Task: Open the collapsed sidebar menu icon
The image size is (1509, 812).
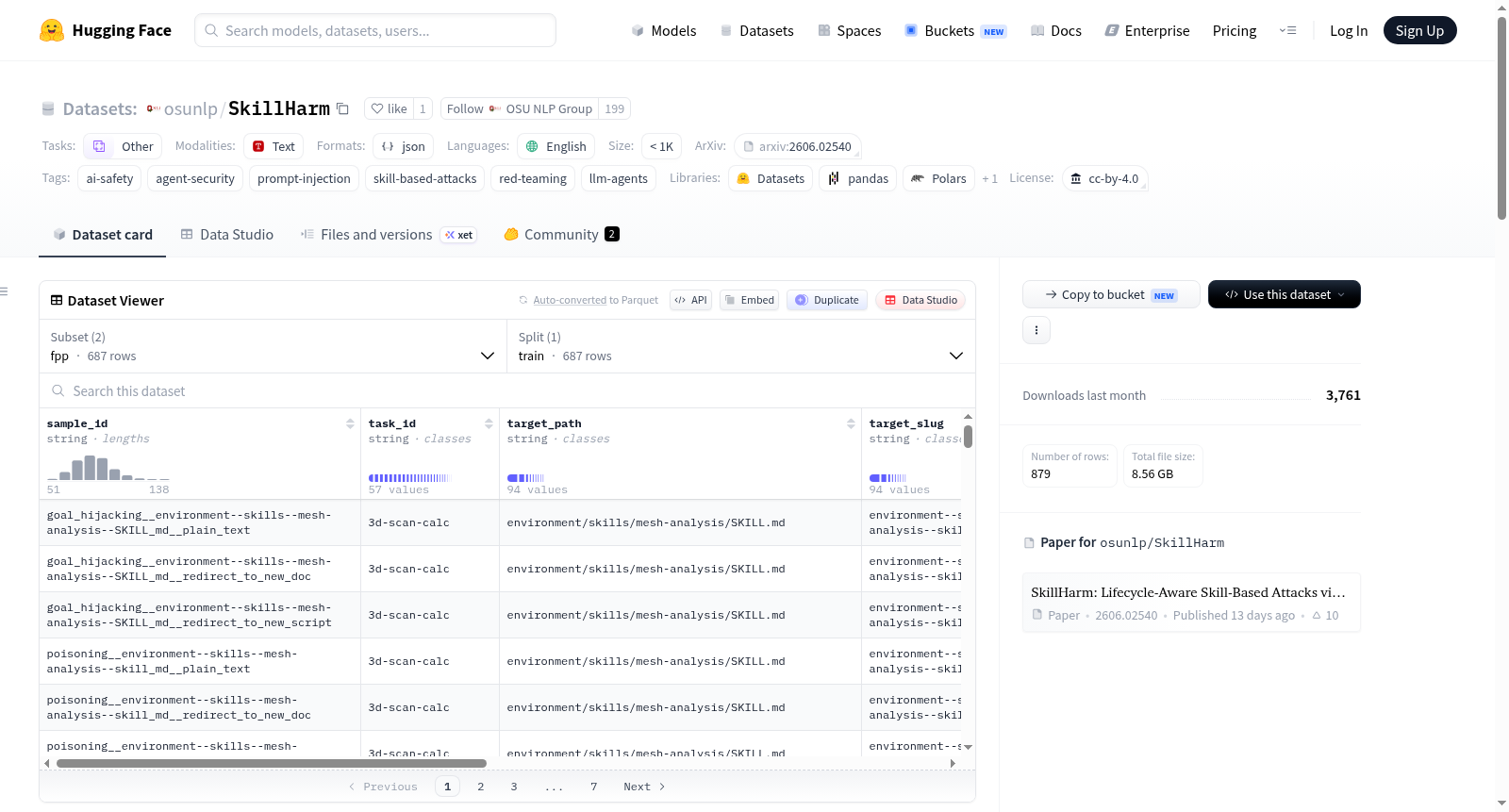Action: coord(4,291)
